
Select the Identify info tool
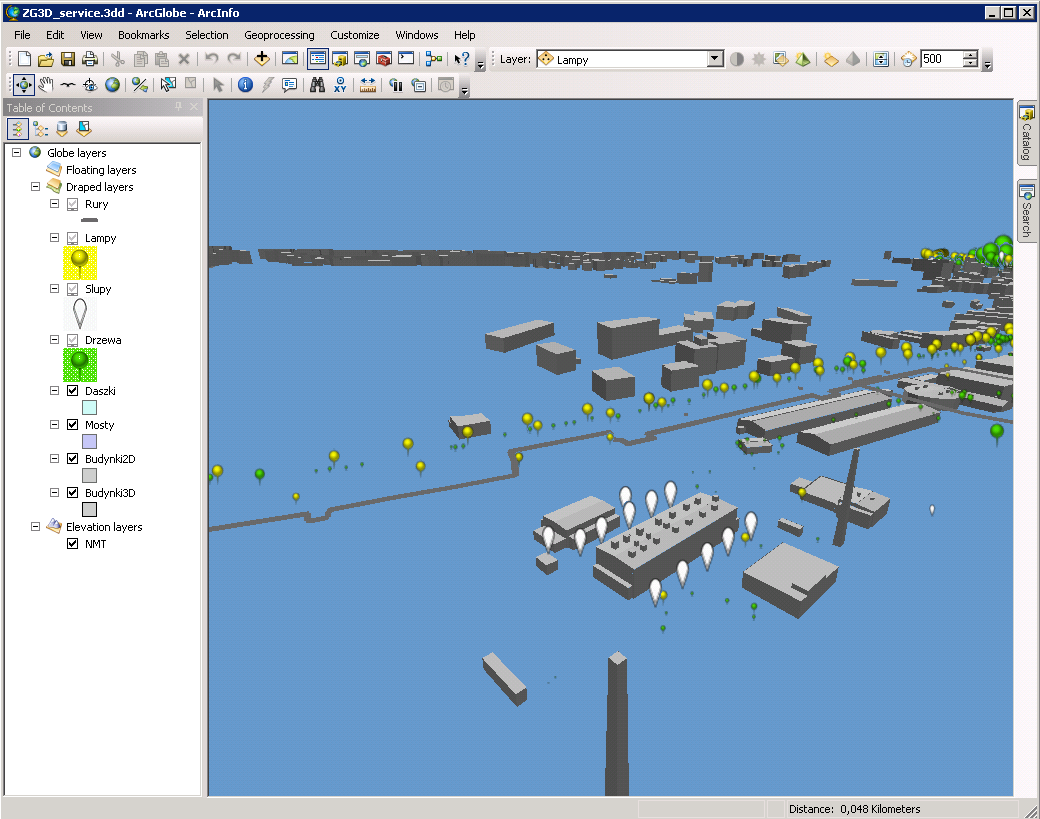(x=245, y=85)
